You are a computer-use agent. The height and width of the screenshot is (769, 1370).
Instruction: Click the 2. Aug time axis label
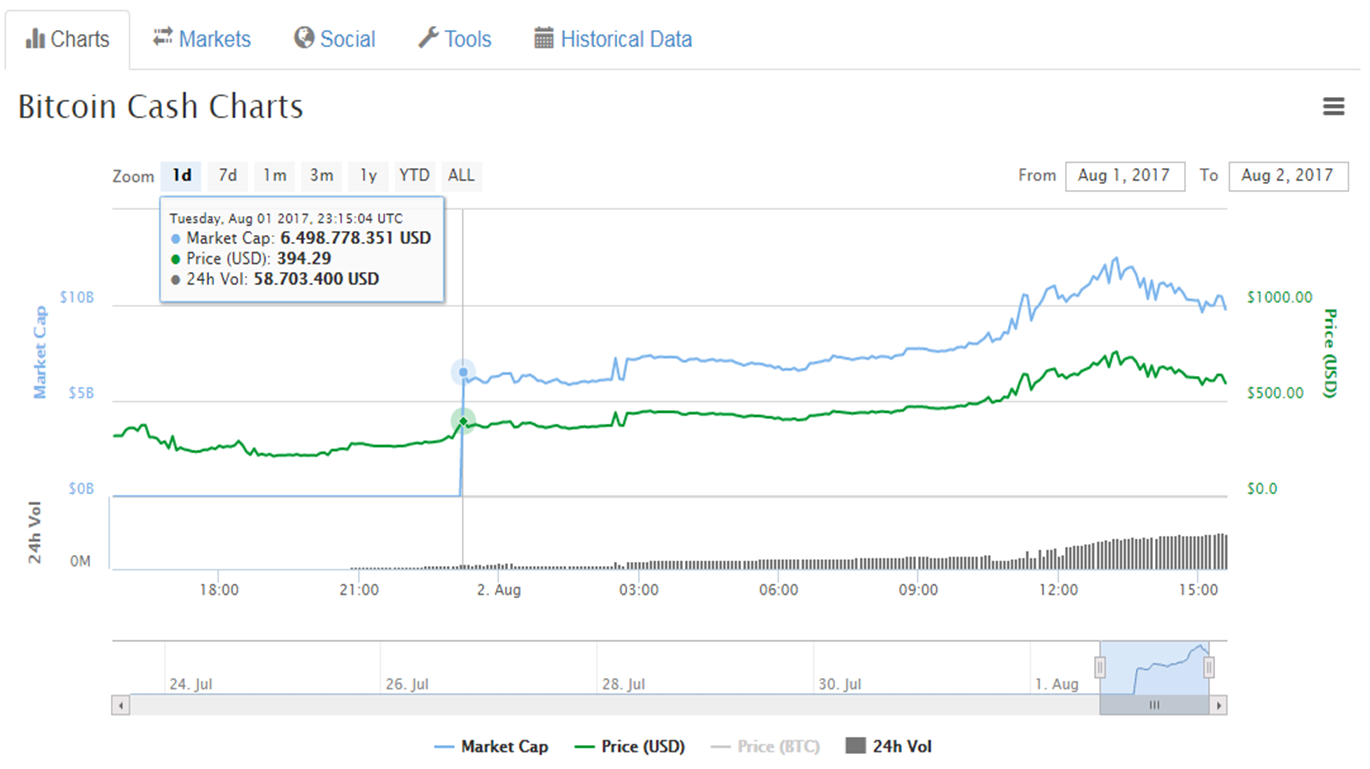[x=498, y=590]
